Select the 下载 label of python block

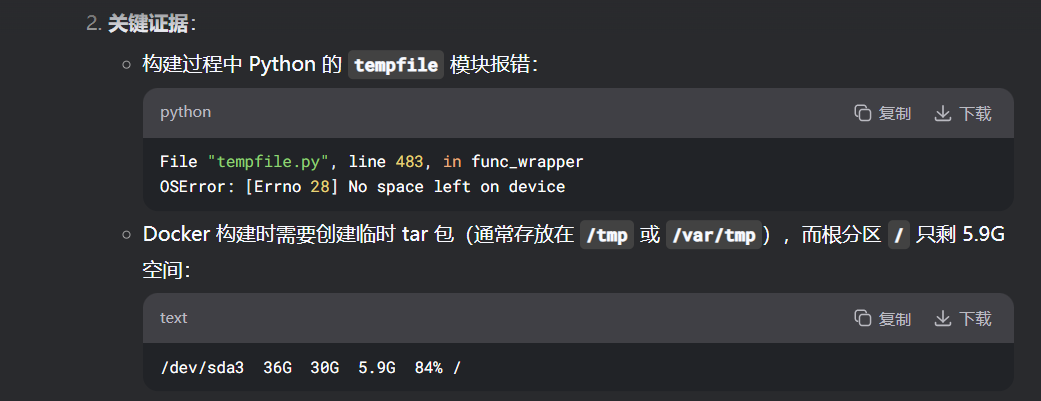[975, 114]
